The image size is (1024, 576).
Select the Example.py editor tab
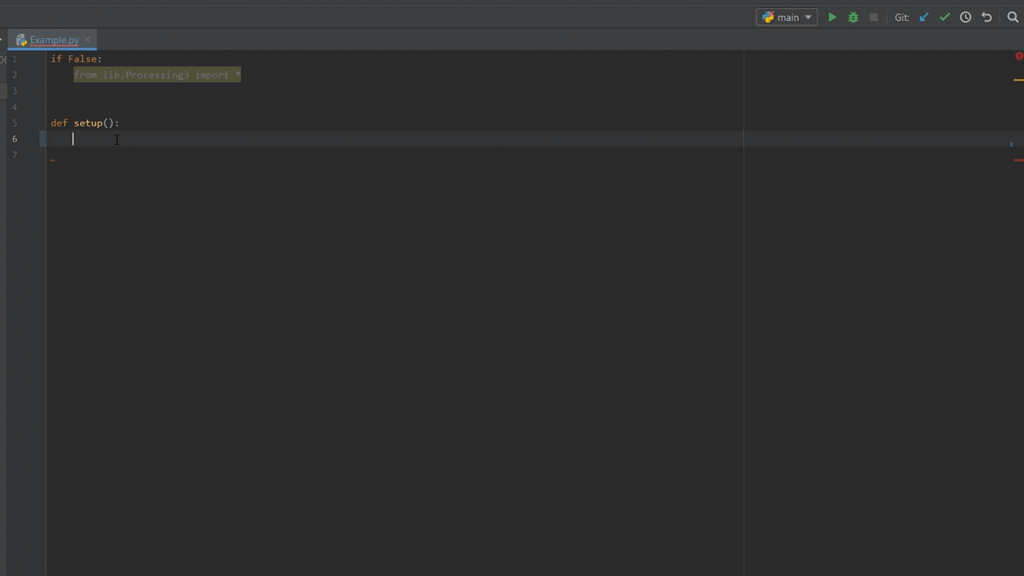pyautogui.click(x=52, y=40)
